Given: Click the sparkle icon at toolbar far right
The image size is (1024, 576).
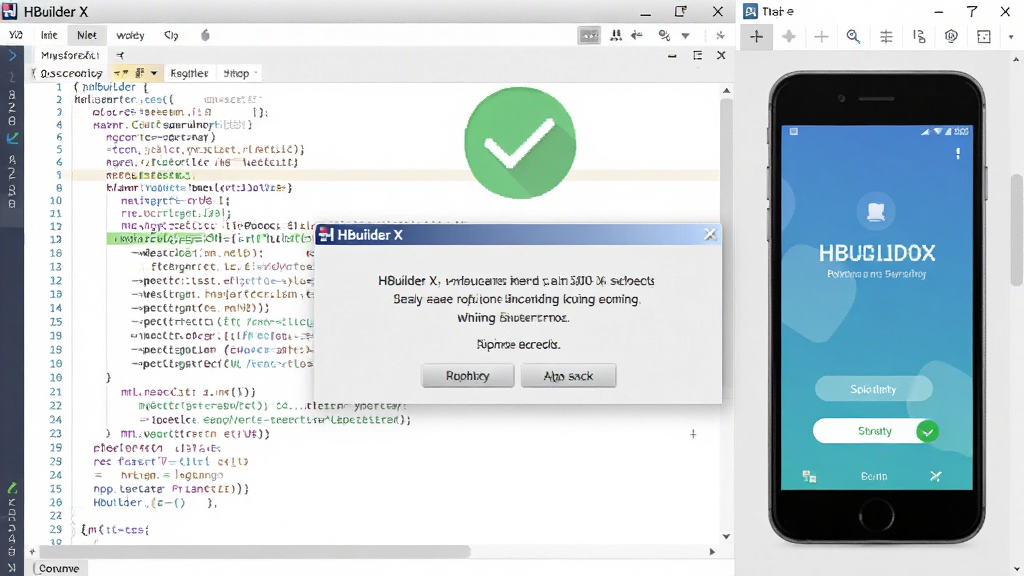Looking at the screenshot, I should 720,35.
